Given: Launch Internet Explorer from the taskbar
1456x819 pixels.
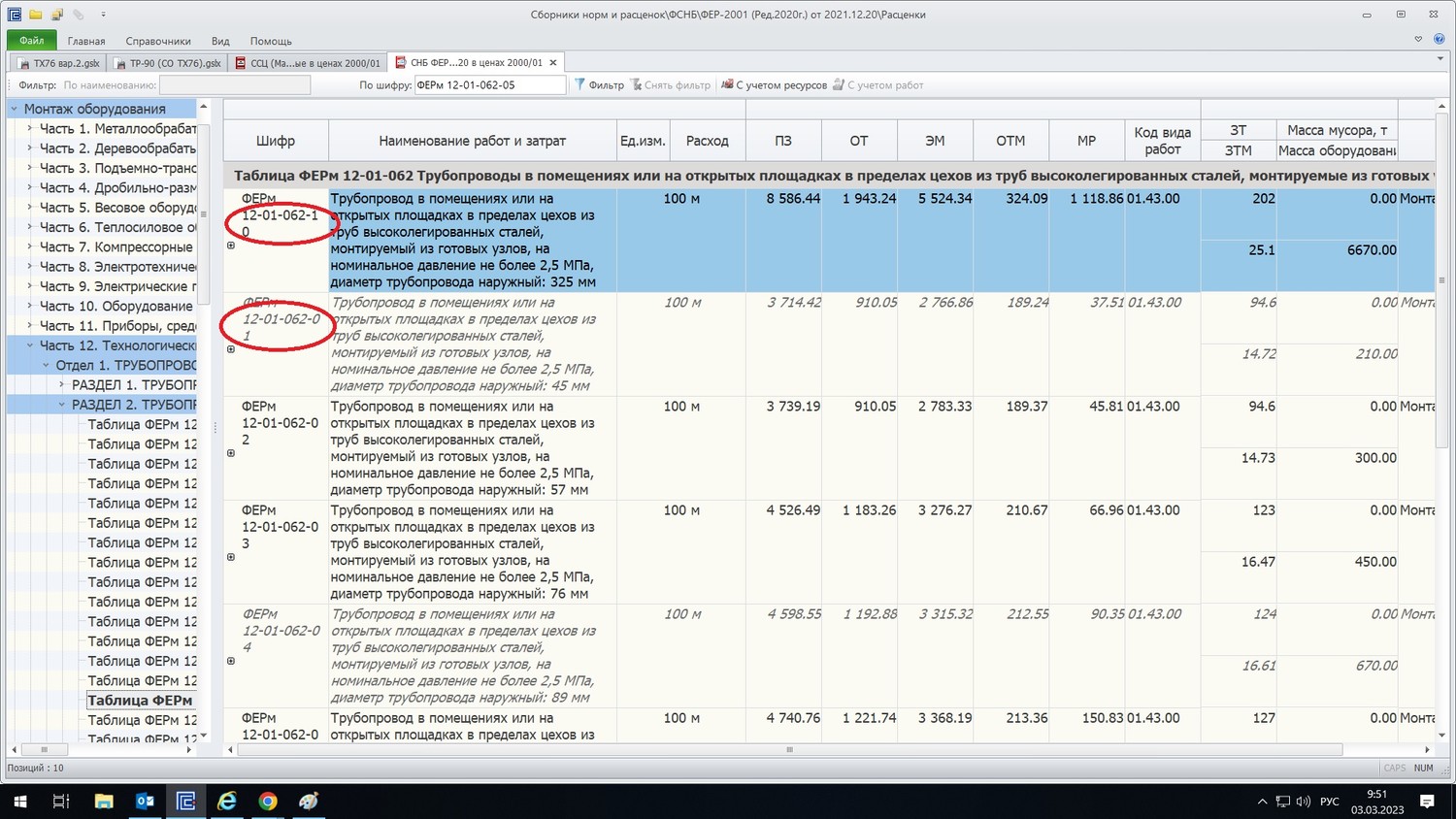Looking at the screenshot, I should (226, 801).
